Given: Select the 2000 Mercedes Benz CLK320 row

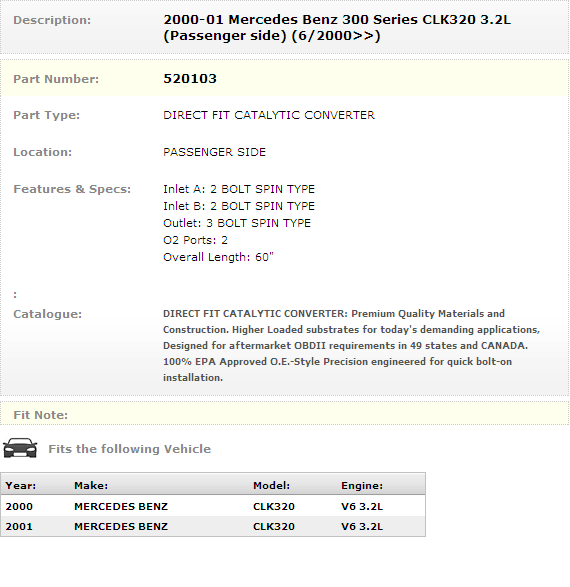Looking at the screenshot, I should click(213, 506).
